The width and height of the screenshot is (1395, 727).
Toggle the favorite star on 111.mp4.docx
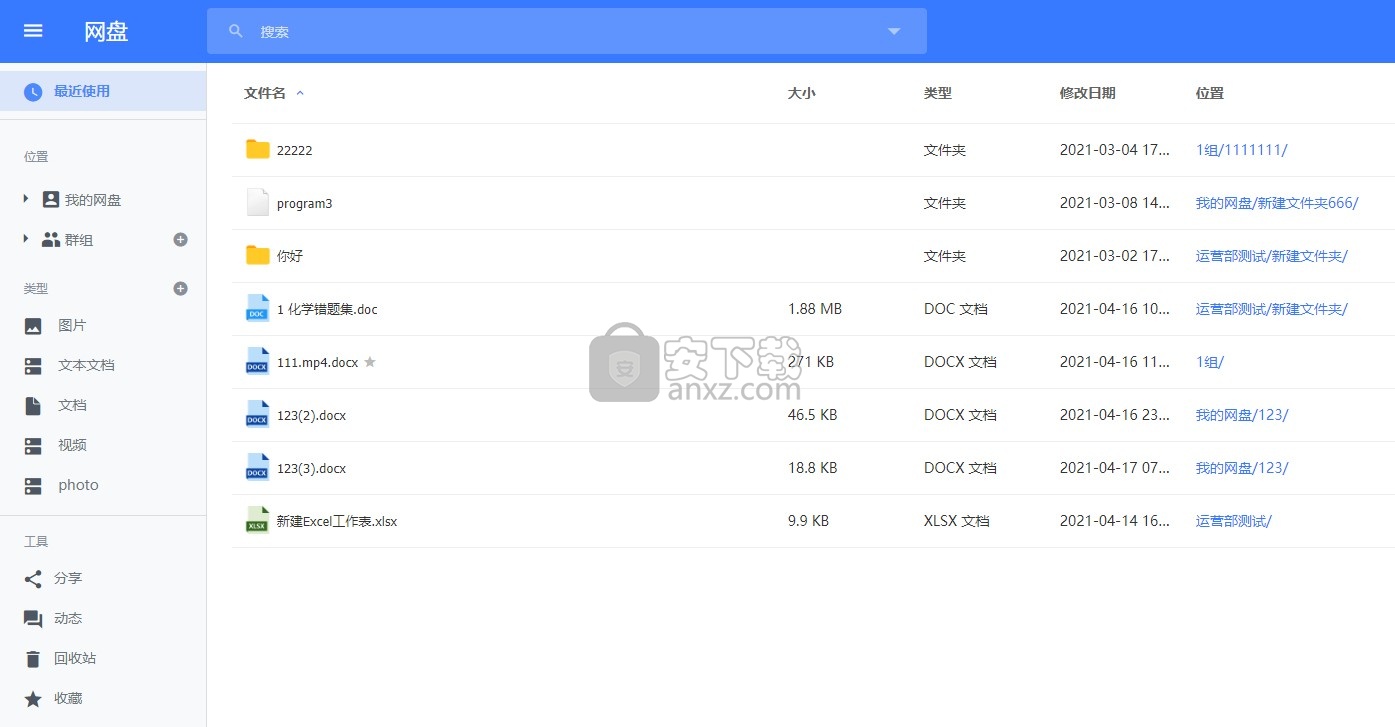pos(370,362)
